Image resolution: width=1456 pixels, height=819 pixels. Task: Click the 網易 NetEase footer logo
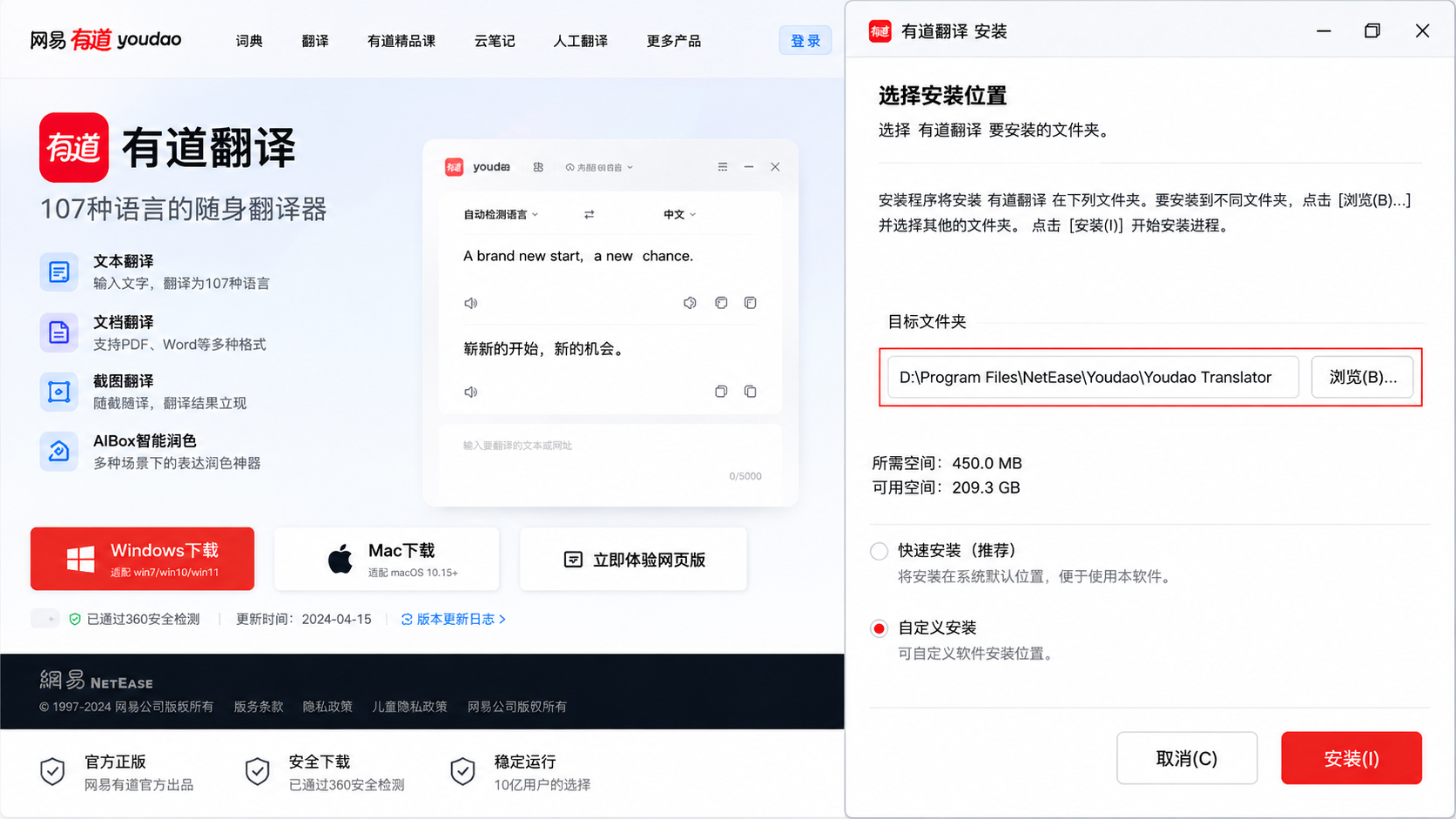96,681
